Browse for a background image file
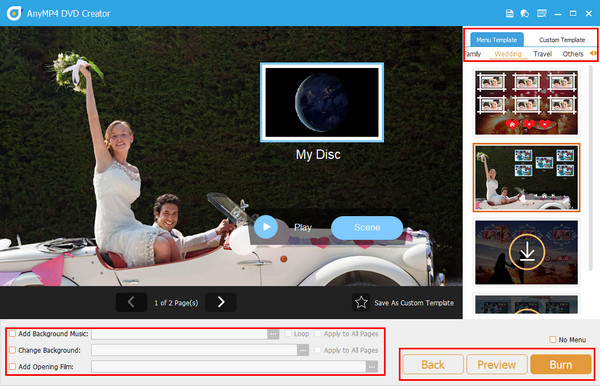Screen dimensions: 600x386 pos(303,350)
